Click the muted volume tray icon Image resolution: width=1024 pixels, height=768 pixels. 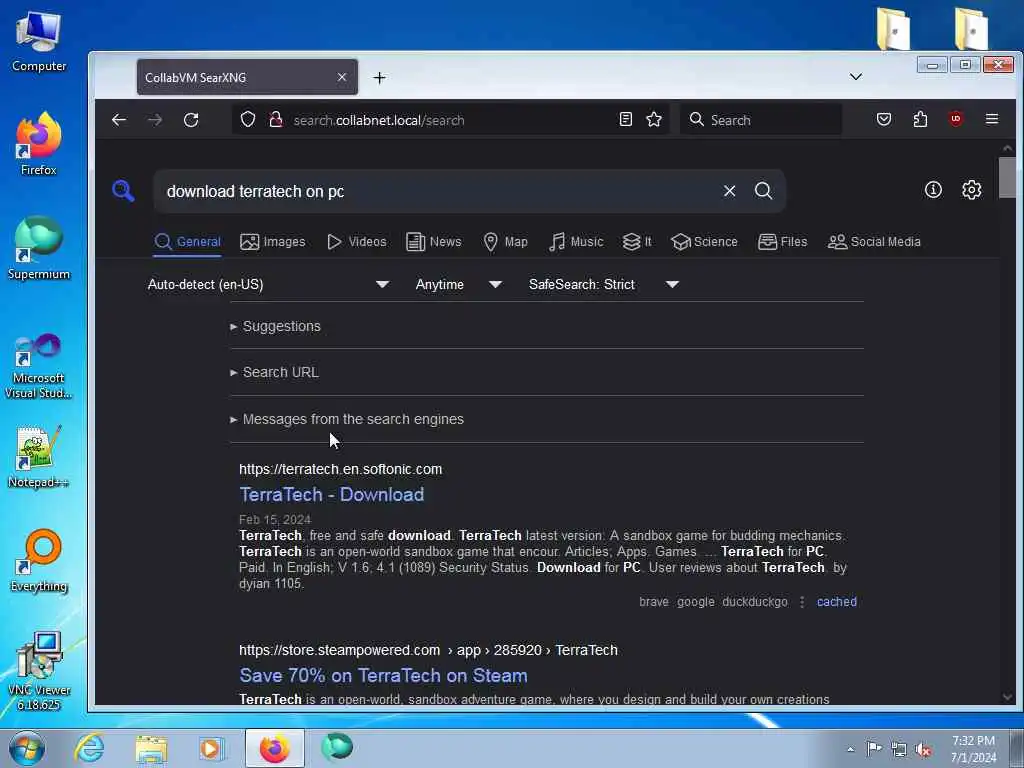pos(923,750)
